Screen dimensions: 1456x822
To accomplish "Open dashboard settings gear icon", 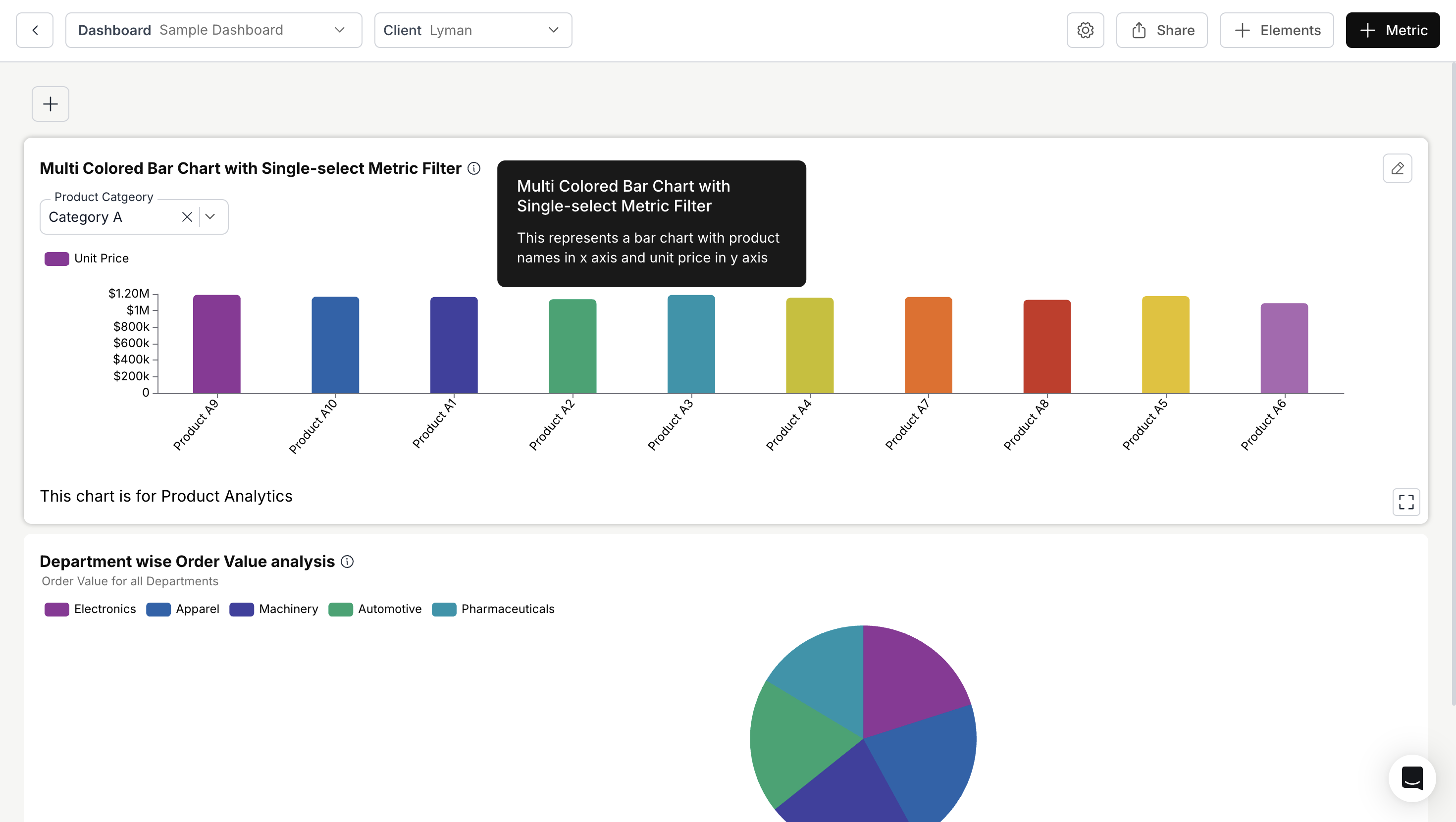I will 1085,30.
